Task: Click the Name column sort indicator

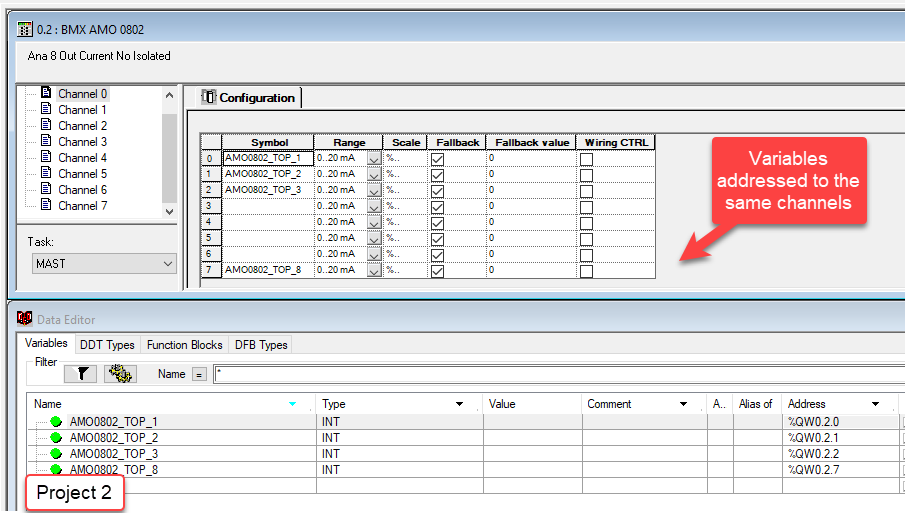Action: click(x=293, y=404)
